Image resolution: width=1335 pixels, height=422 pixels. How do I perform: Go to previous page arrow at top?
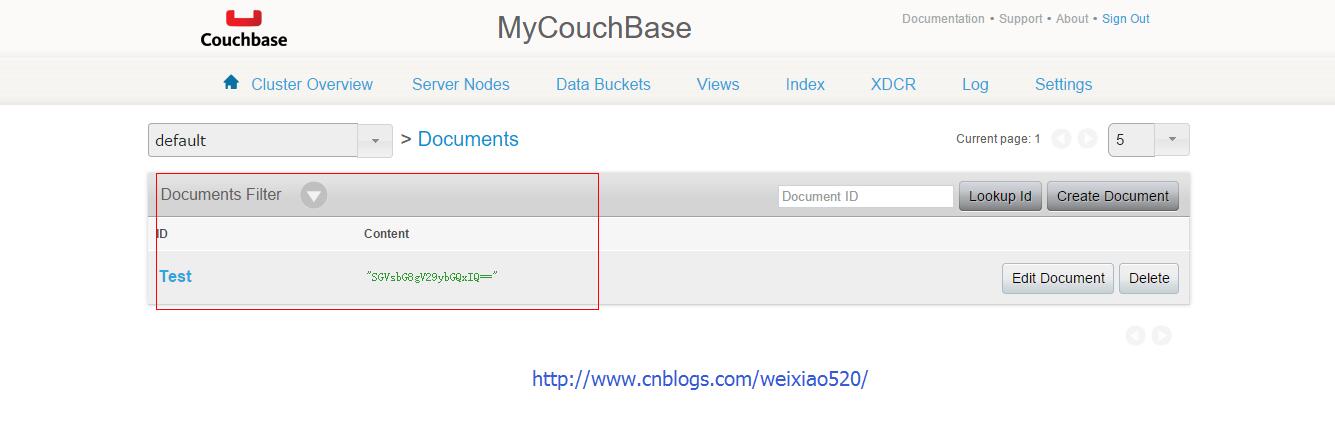pyautogui.click(x=1061, y=139)
